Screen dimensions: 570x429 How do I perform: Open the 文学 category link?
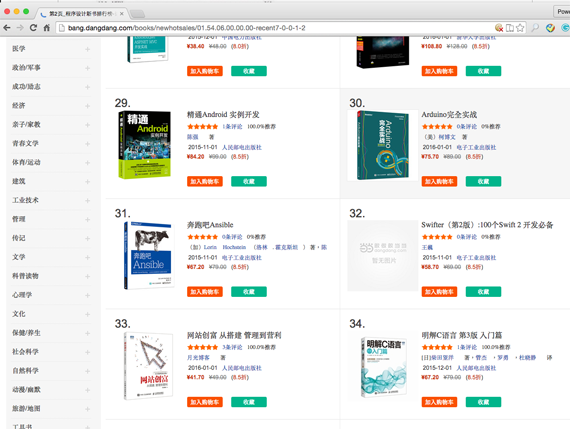(19, 257)
